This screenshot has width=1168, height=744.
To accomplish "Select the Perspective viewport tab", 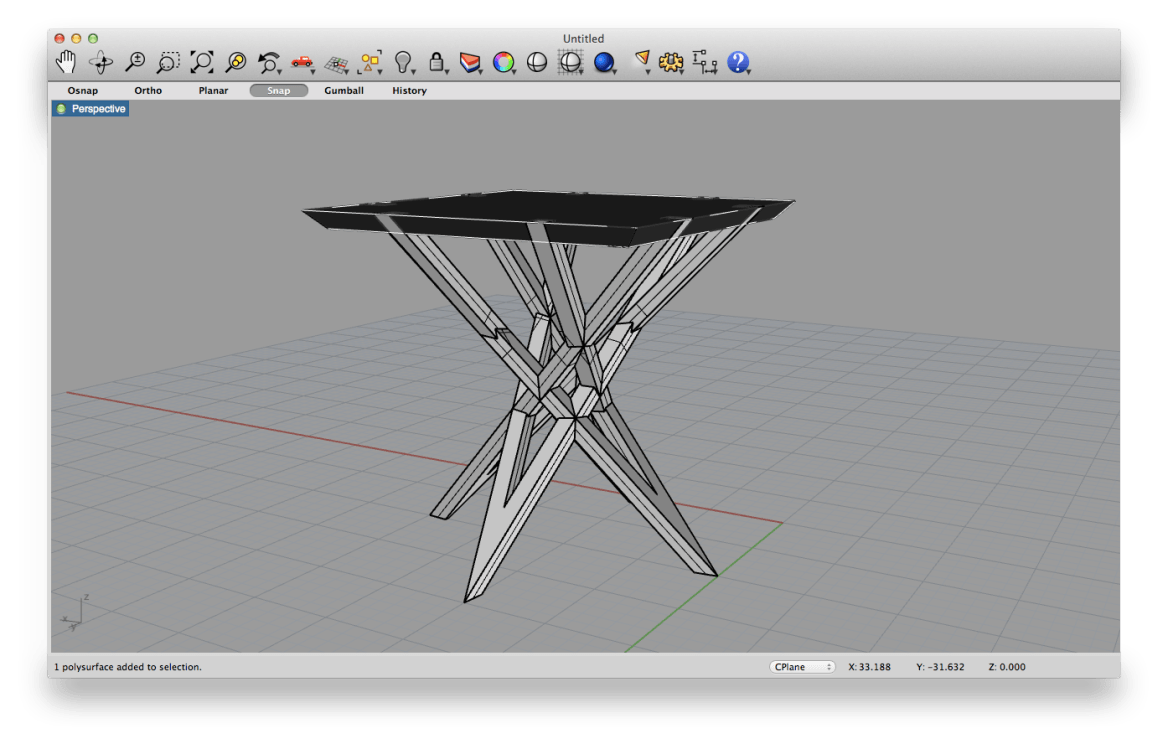I will pyautogui.click(x=97, y=108).
